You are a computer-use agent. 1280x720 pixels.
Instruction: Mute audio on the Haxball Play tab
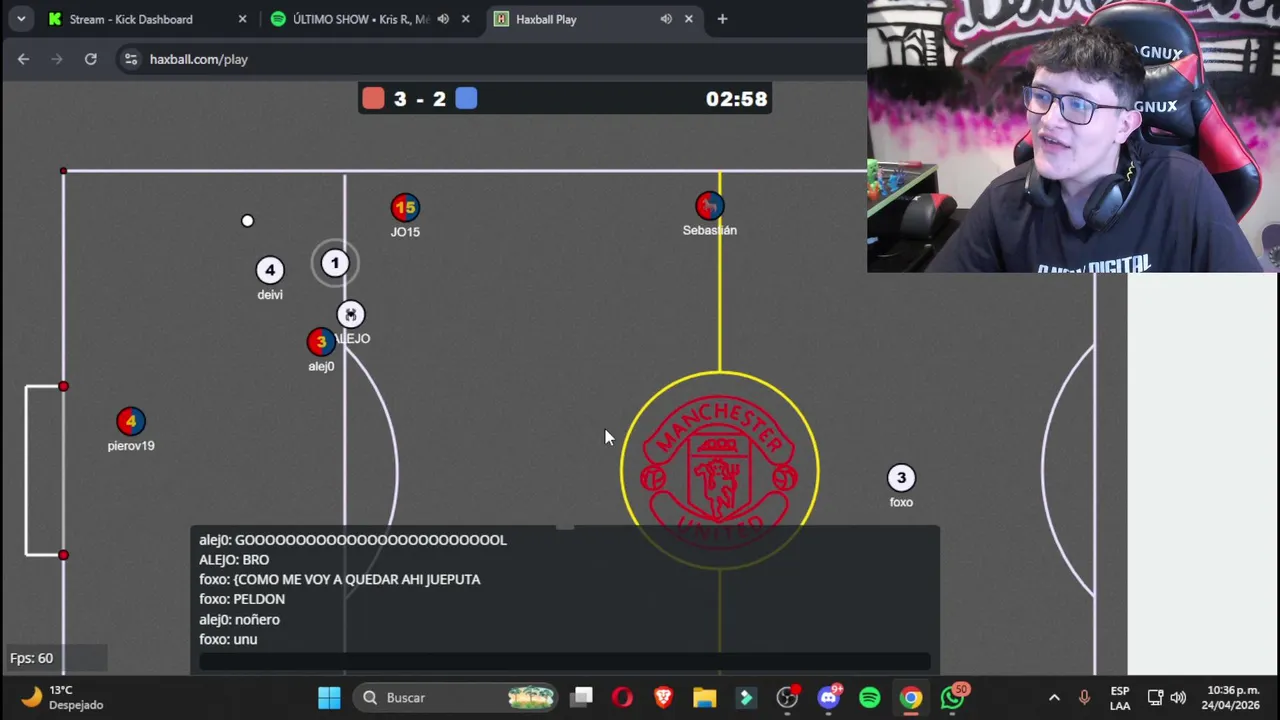666,19
